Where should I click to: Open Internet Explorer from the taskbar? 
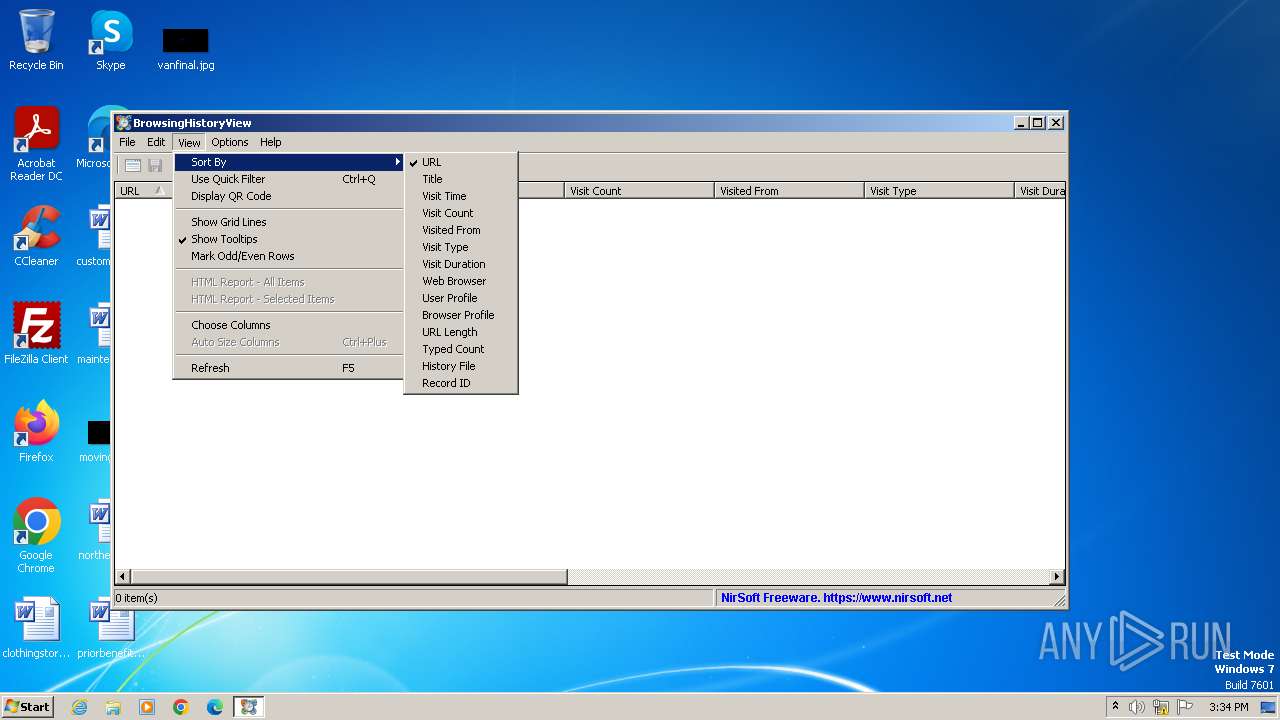point(79,707)
